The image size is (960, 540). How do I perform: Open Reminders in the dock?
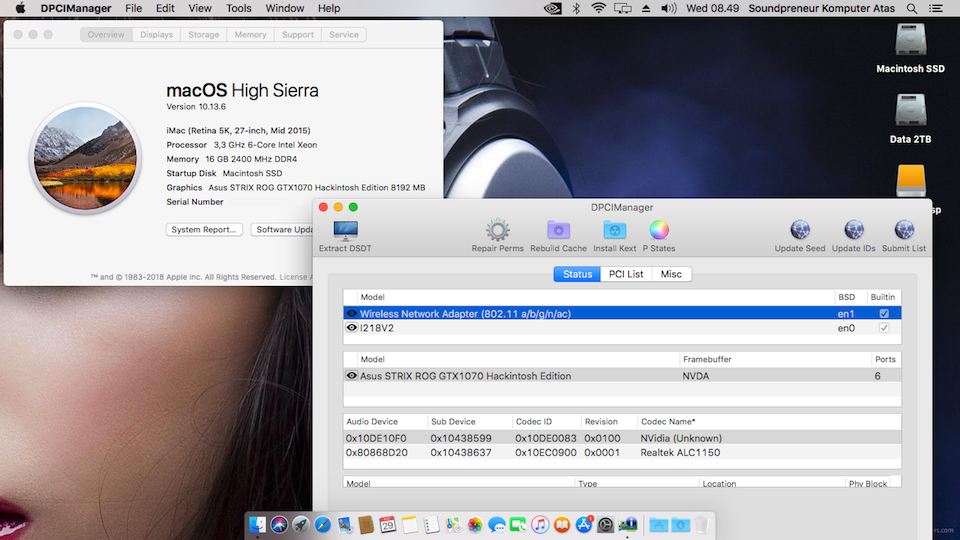432,525
